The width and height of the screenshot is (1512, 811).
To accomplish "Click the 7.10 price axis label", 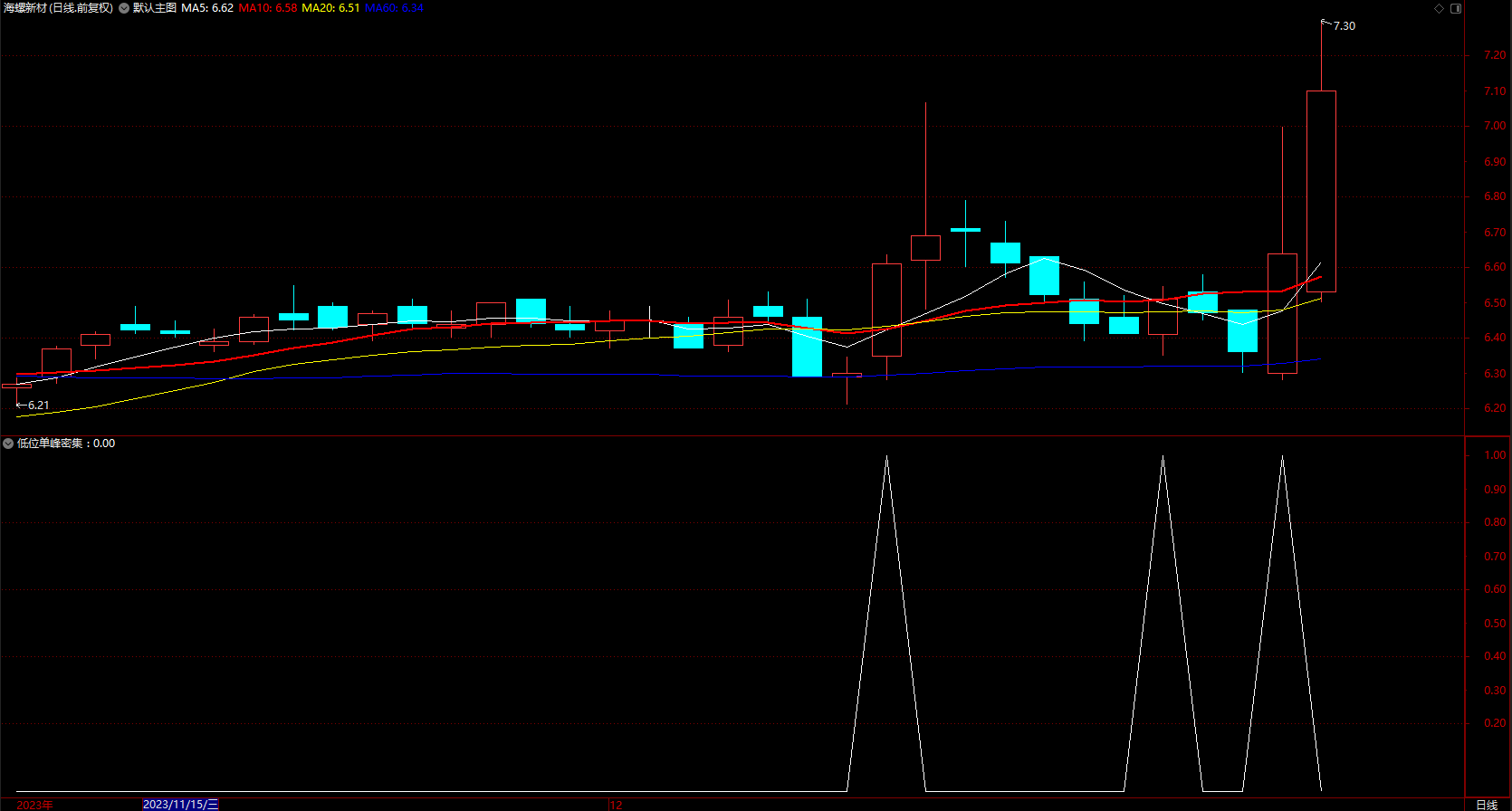I will point(1495,91).
